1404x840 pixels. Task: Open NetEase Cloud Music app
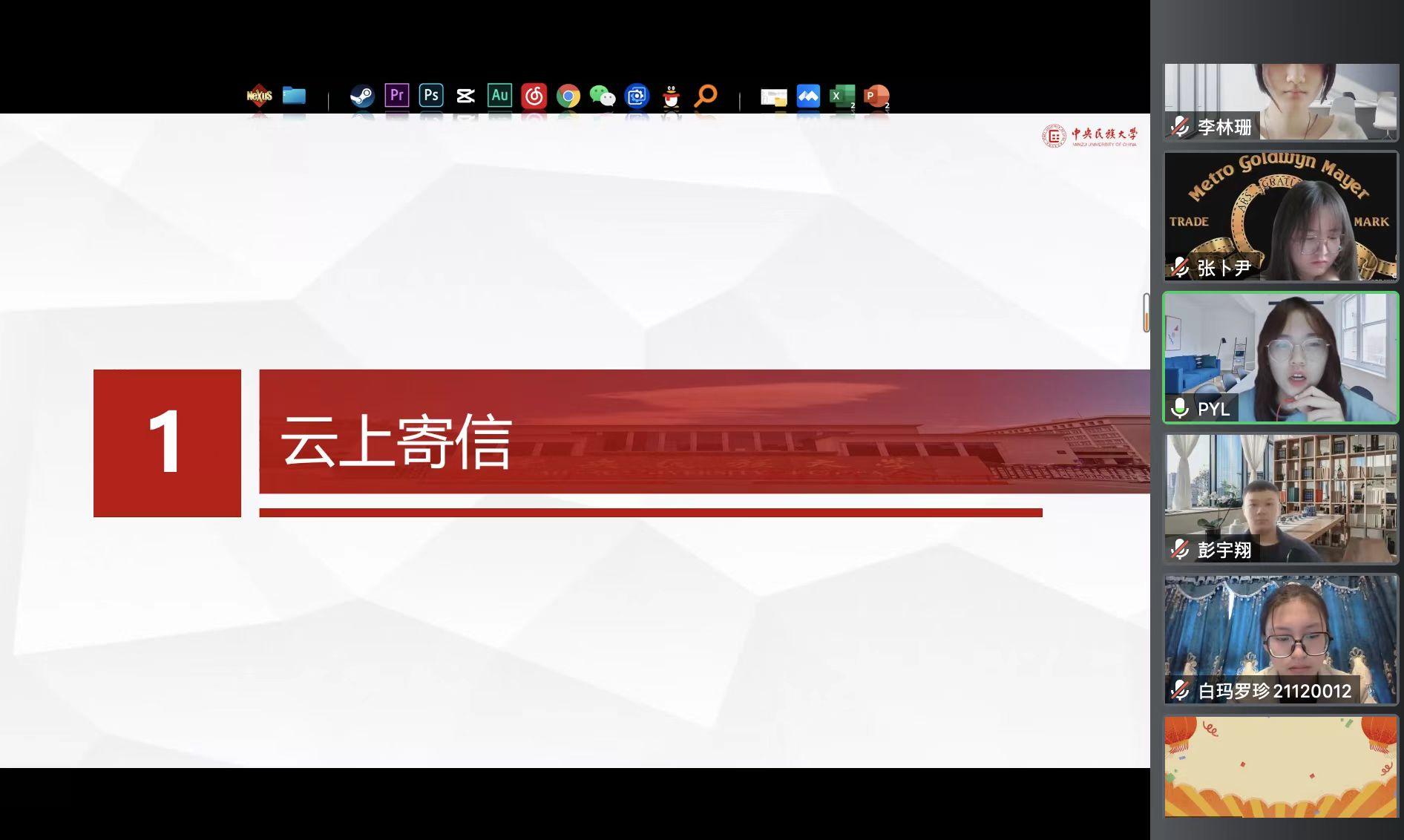(x=534, y=96)
